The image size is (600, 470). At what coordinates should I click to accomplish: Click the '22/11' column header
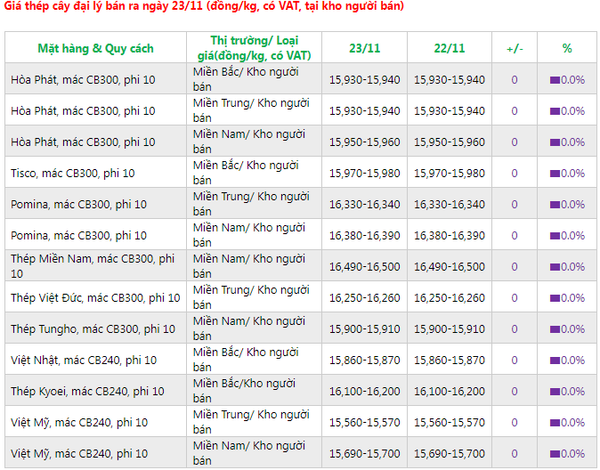449,49
